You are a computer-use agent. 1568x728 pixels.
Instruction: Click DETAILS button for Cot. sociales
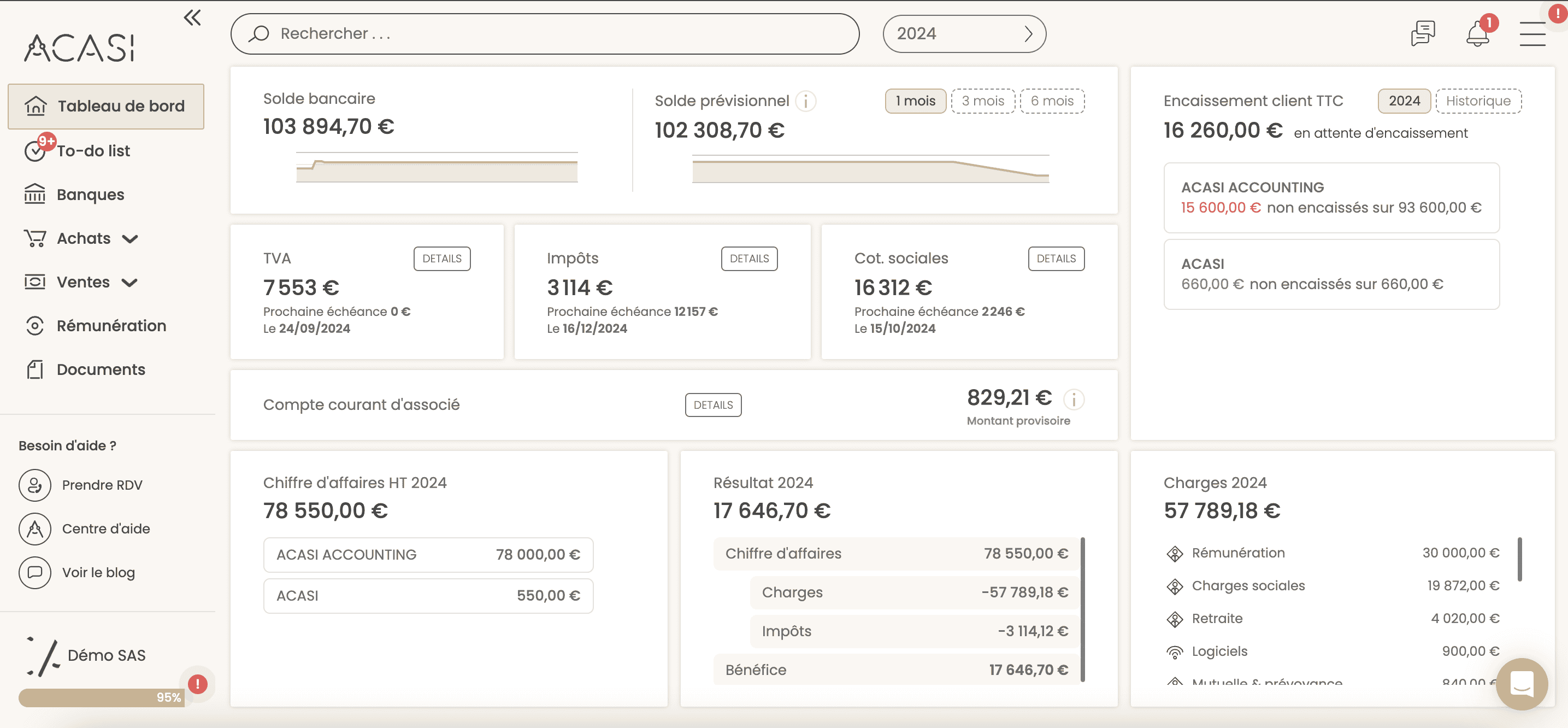[1056, 259]
